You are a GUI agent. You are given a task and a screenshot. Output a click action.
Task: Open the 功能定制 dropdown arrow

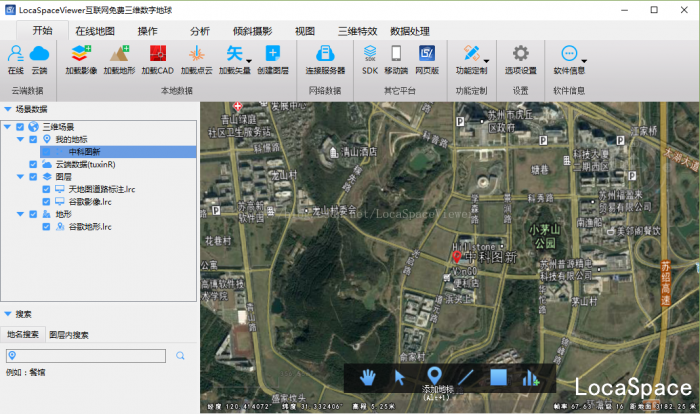pyautogui.click(x=487, y=61)
